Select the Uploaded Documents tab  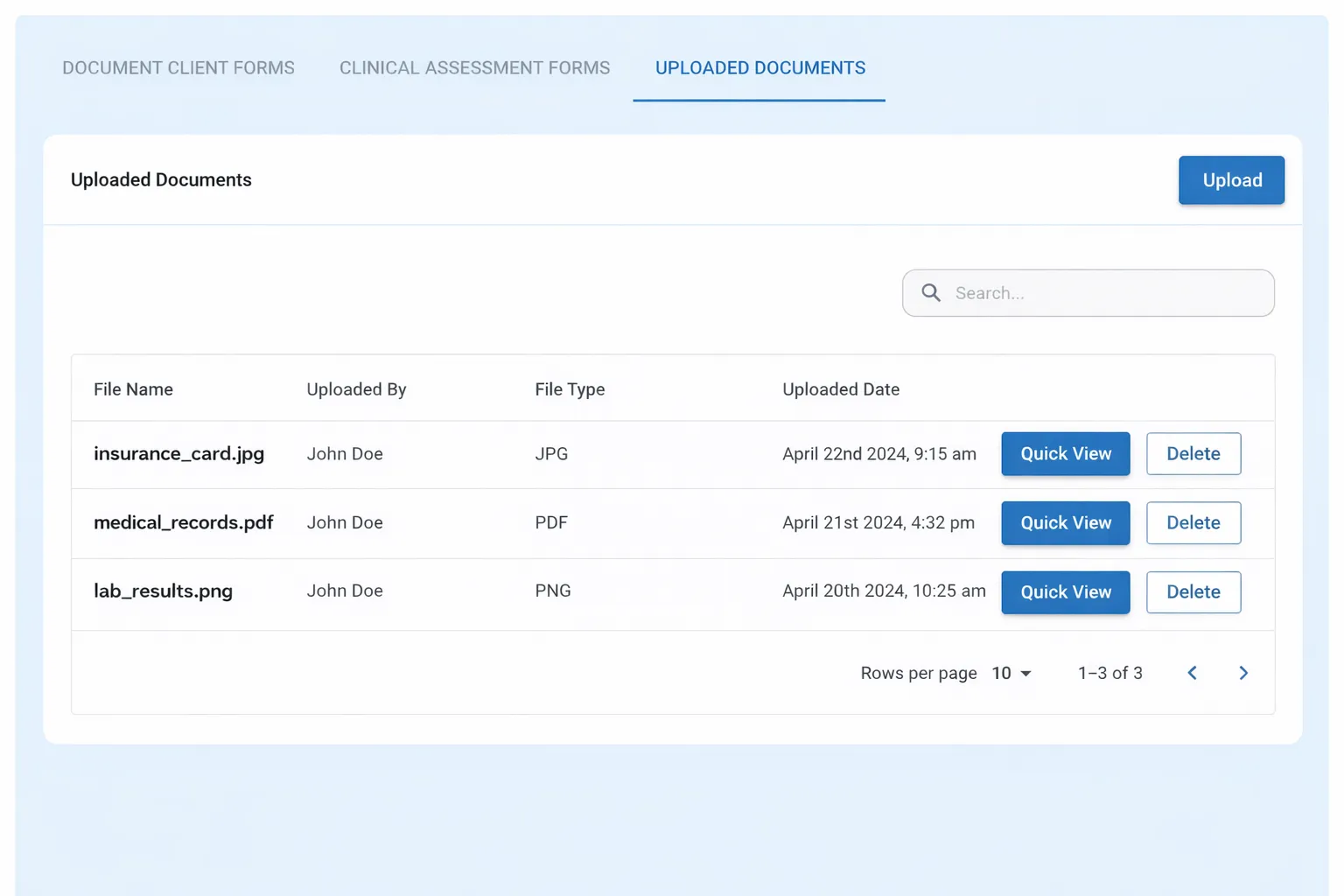point(759,68)
